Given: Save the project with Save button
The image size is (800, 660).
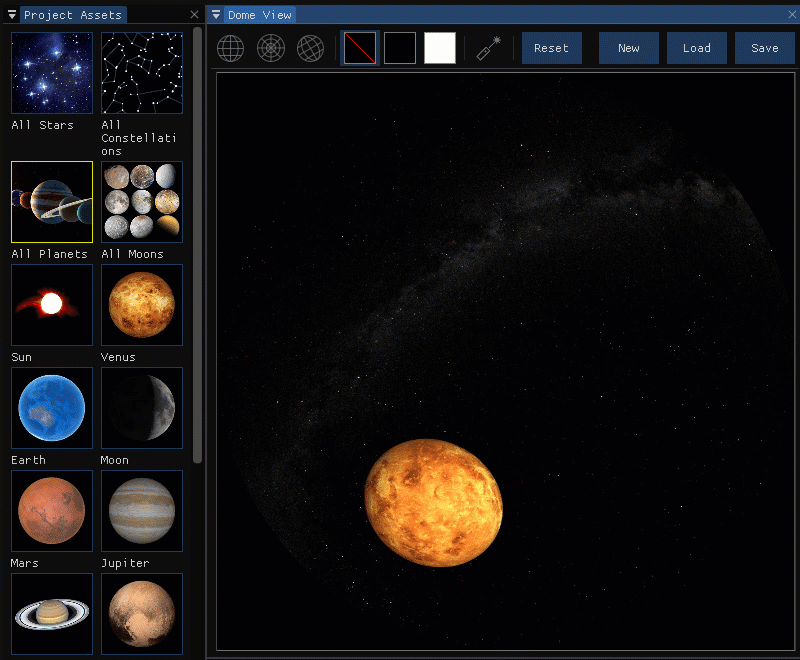Looking at the screenshot, I should (x=764, y=48).
